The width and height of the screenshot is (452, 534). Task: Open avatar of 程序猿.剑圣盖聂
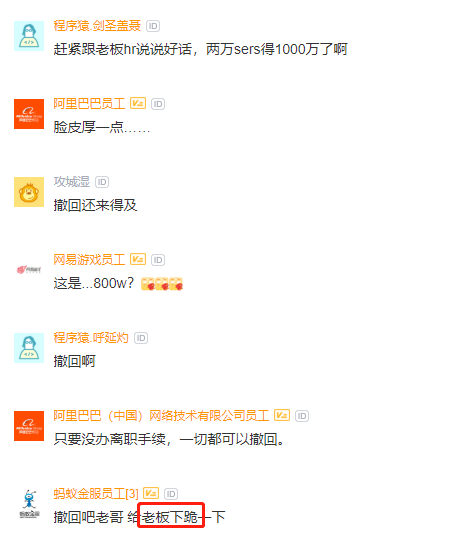[29, 36]
